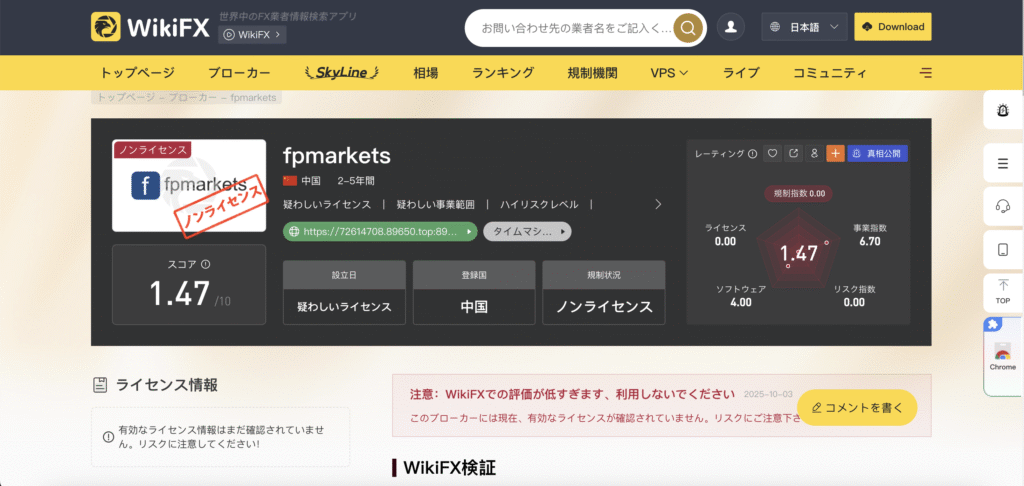Click the 登録国 中国 info box

[474, 293]
